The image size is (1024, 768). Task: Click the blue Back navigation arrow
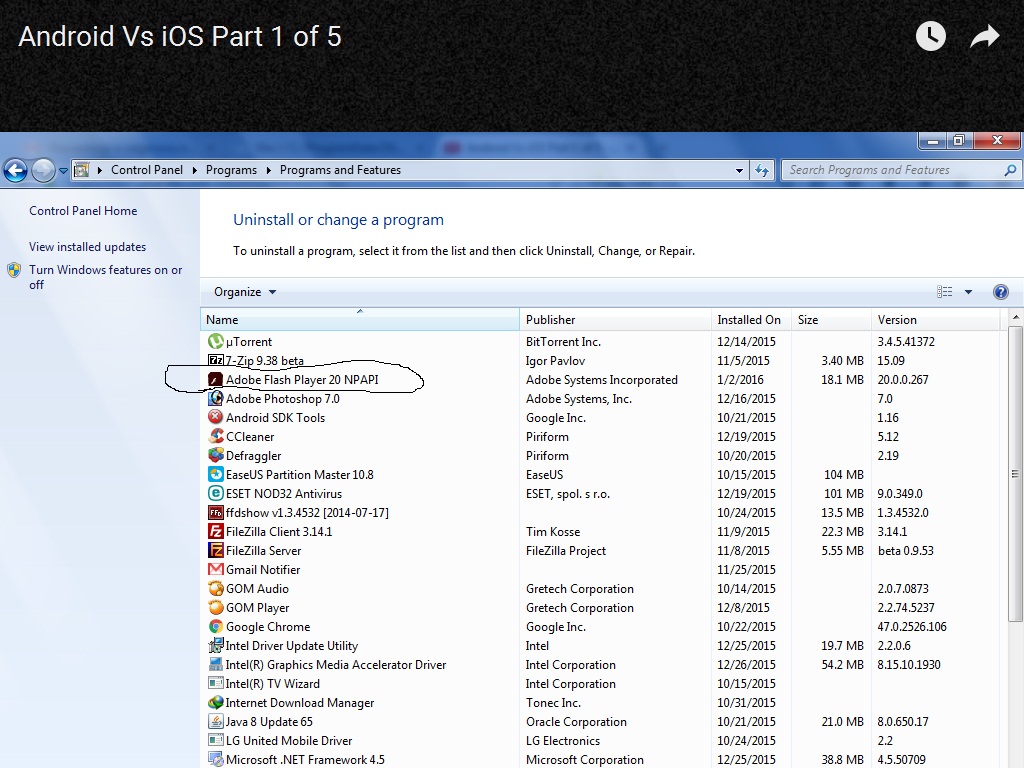(15, 171)
